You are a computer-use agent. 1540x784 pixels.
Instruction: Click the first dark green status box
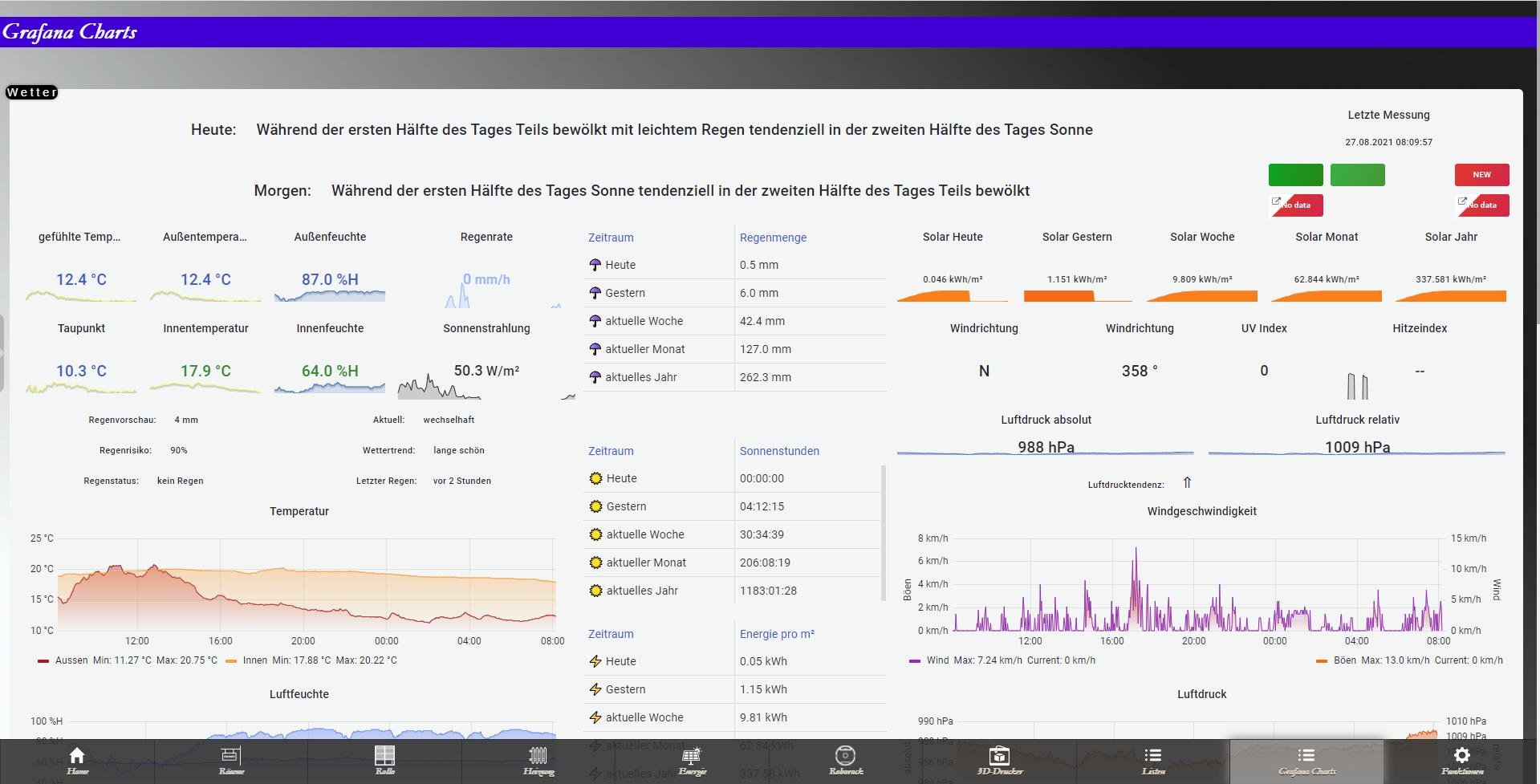click(x=1295, y=175)
